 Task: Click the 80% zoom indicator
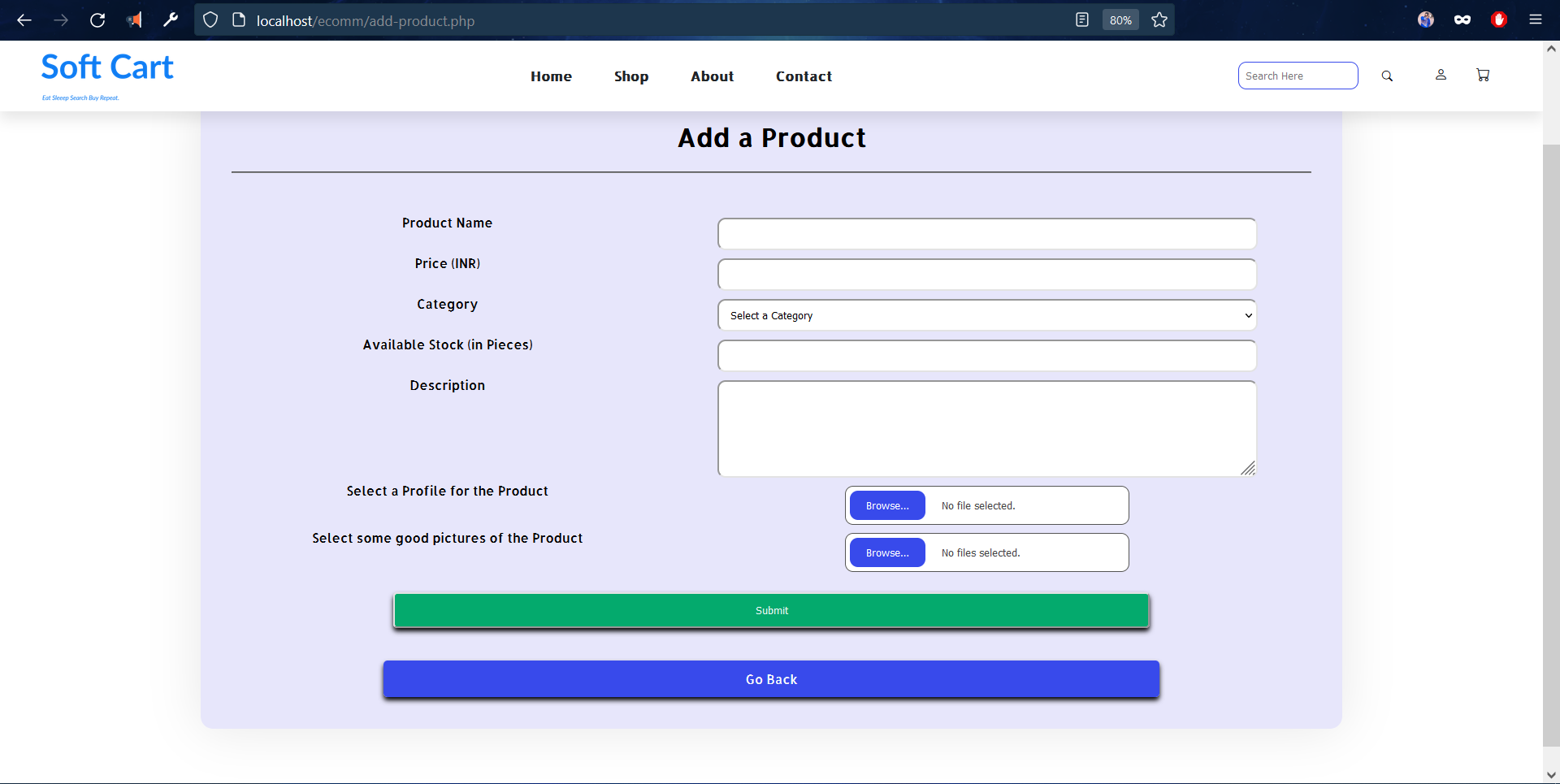1120,19
